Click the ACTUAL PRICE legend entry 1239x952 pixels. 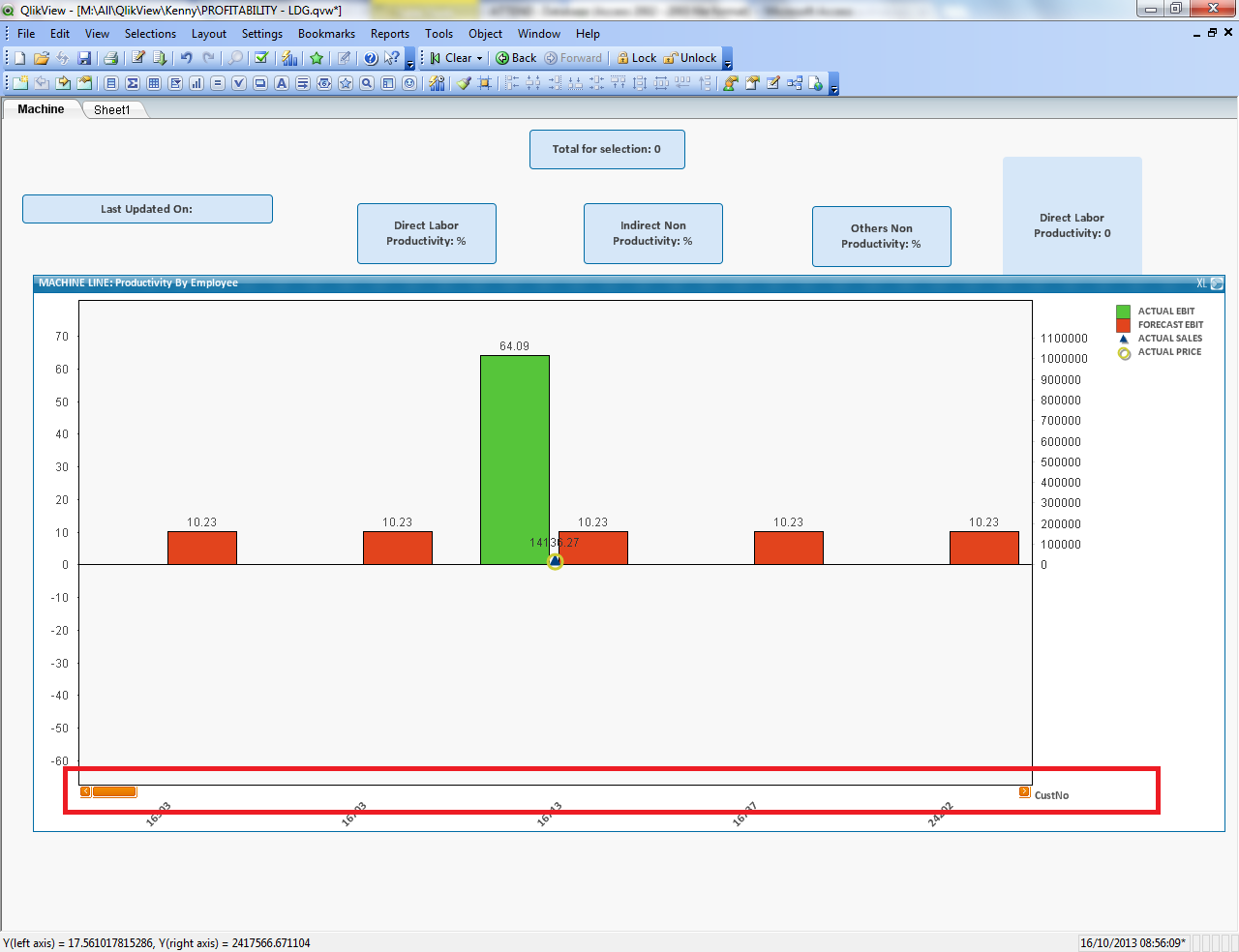(x=1169, y=352)
